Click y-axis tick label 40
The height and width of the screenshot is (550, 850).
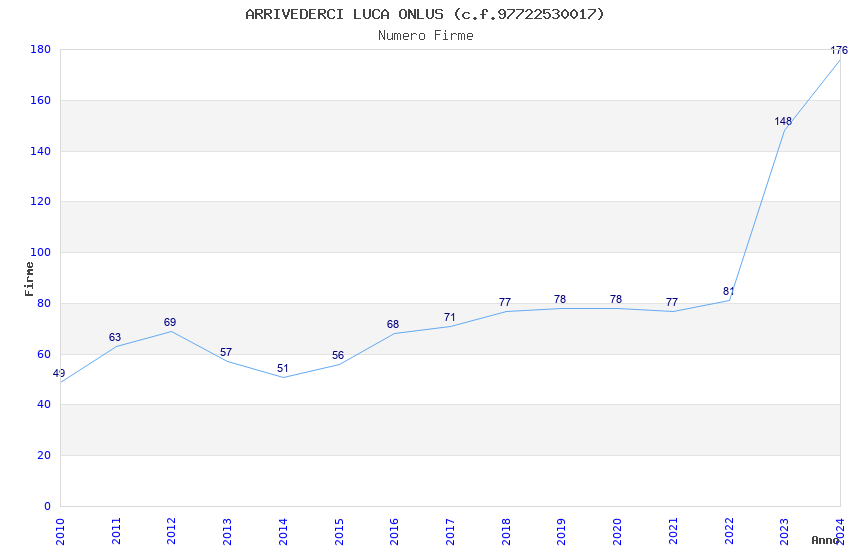coord(44,405)
